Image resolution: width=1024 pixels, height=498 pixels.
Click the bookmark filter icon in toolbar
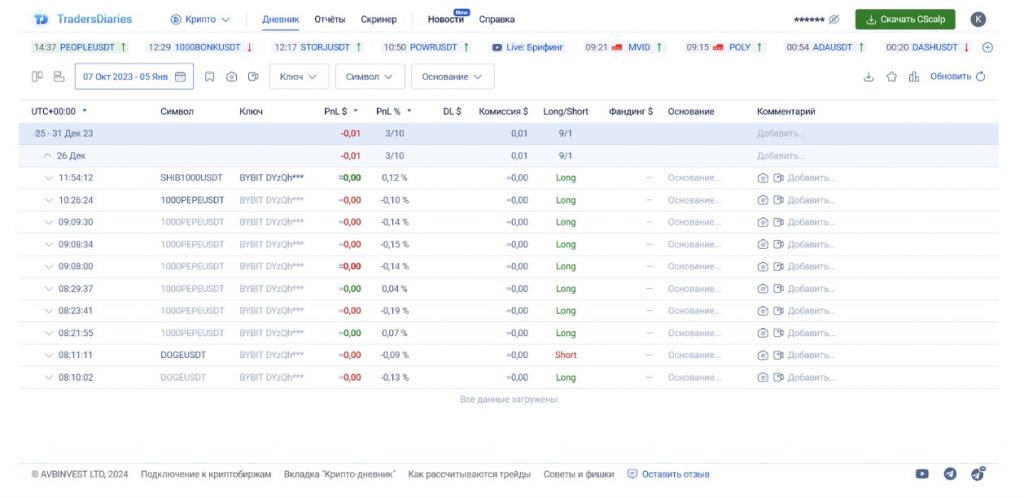tap(210, 76)
